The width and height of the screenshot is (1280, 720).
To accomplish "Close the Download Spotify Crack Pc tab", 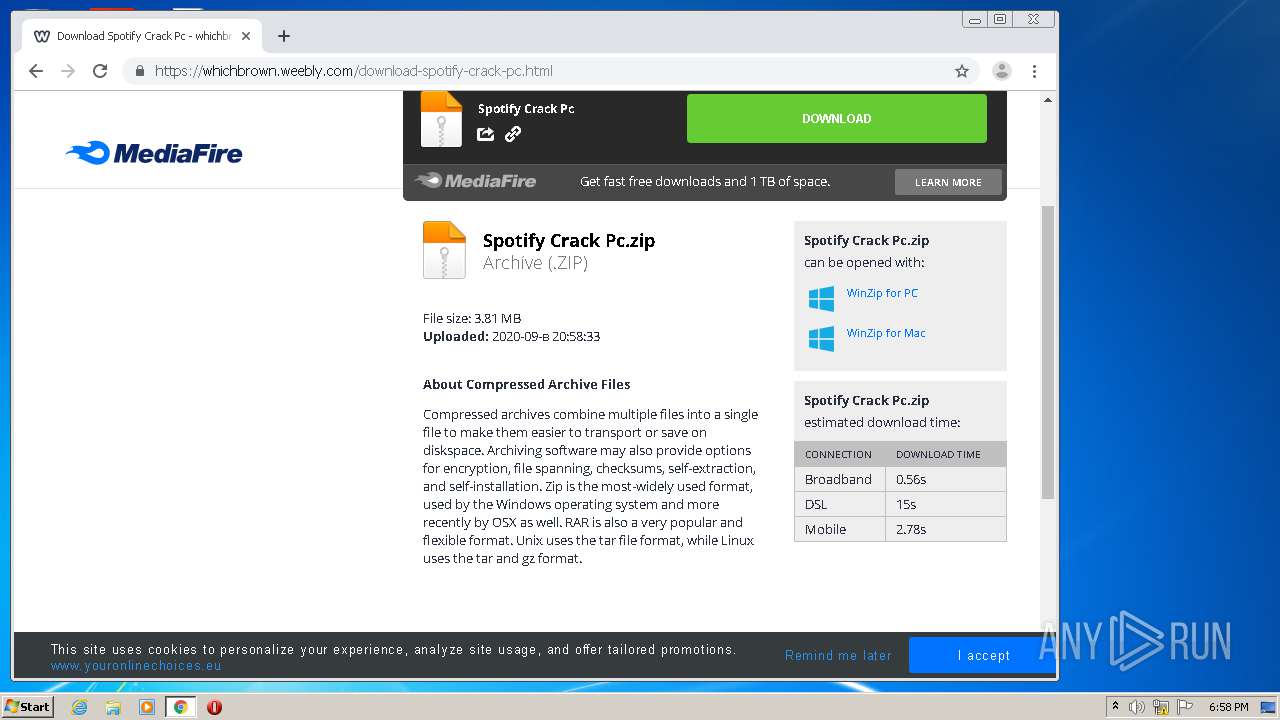I will (246, 36).
